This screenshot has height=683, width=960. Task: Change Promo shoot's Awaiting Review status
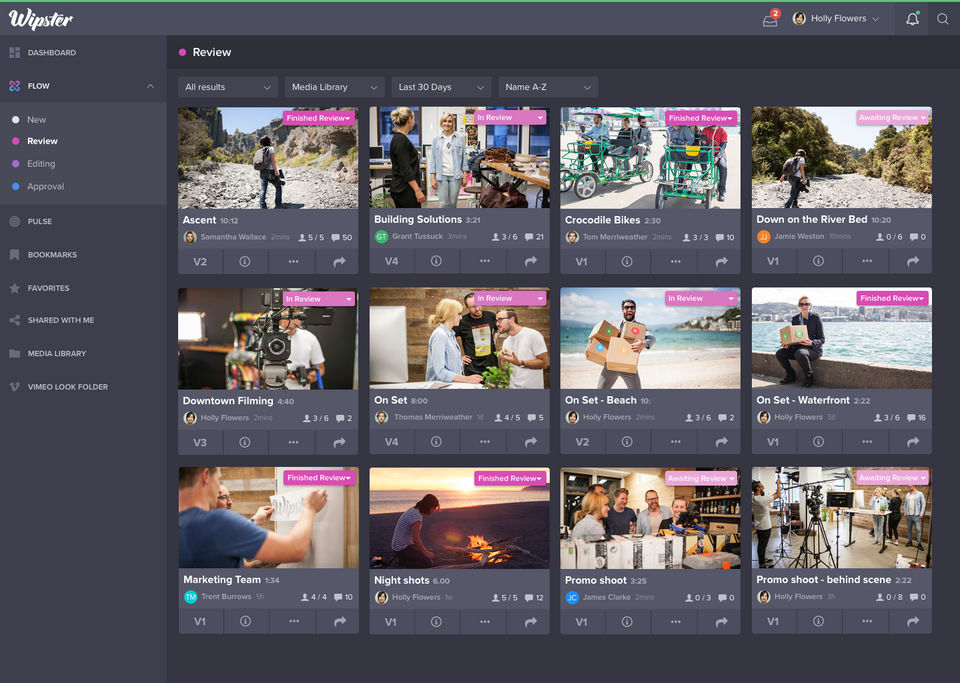[x=701, y=478]
